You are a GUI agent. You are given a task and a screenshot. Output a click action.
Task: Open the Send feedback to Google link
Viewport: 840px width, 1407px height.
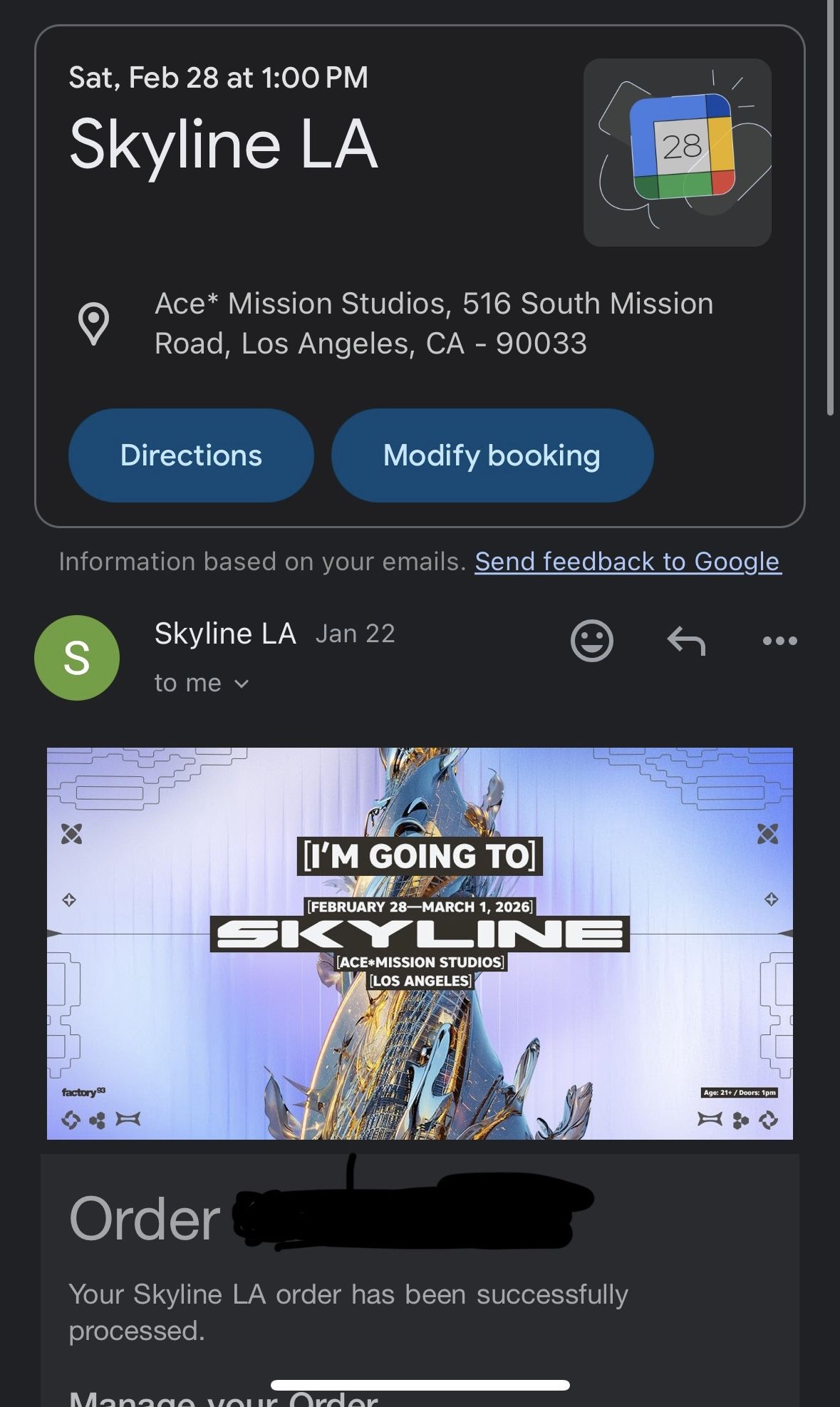[628, 562]
